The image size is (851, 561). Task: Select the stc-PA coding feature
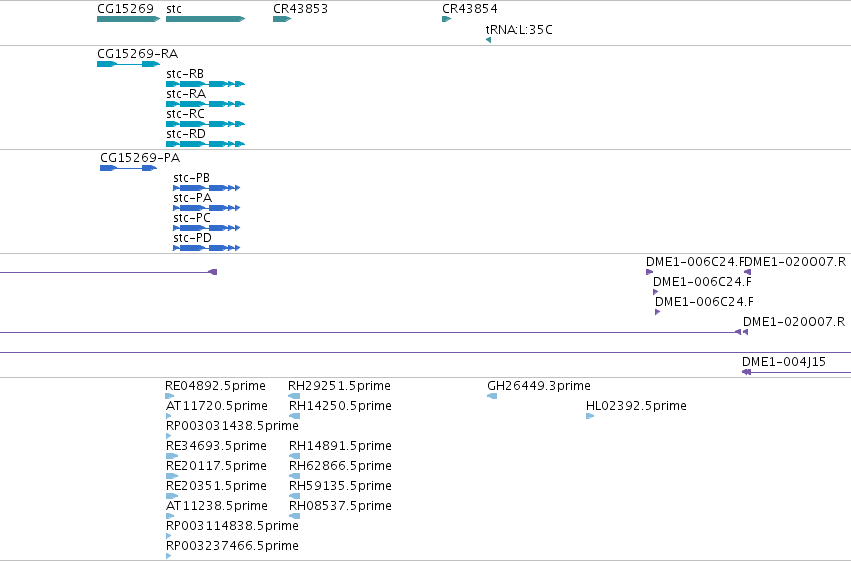pyautogui.click(x=207, y=208)
